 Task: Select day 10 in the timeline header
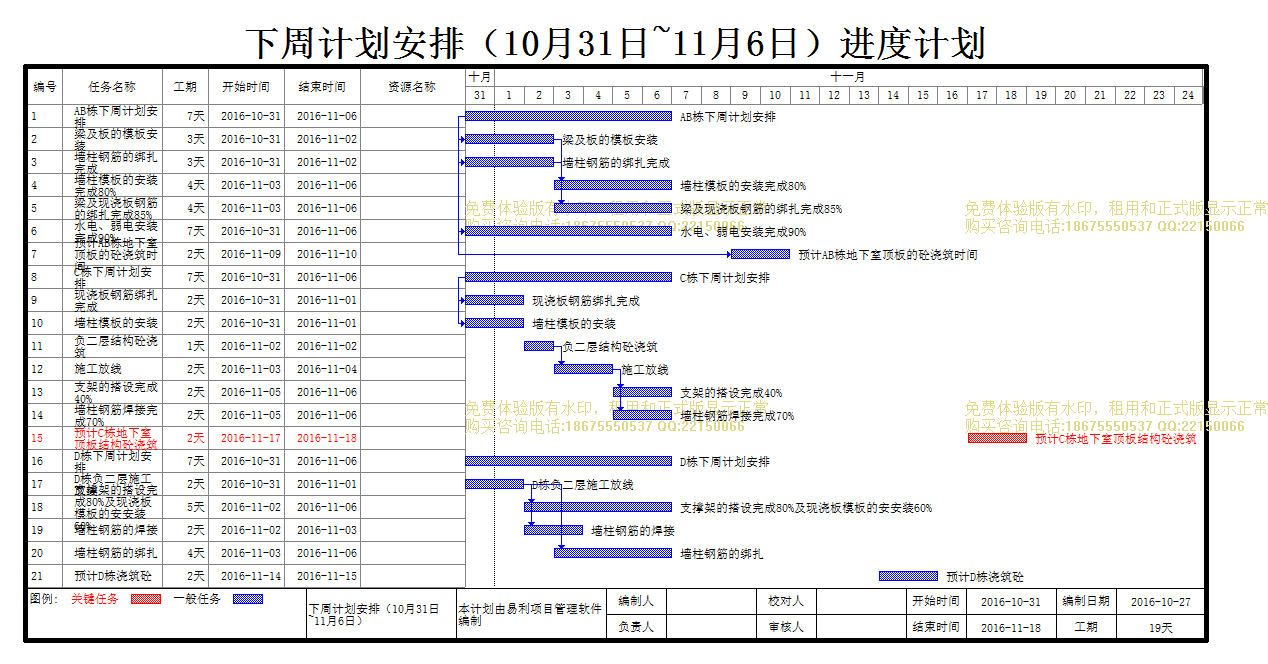tap(775, 95)
